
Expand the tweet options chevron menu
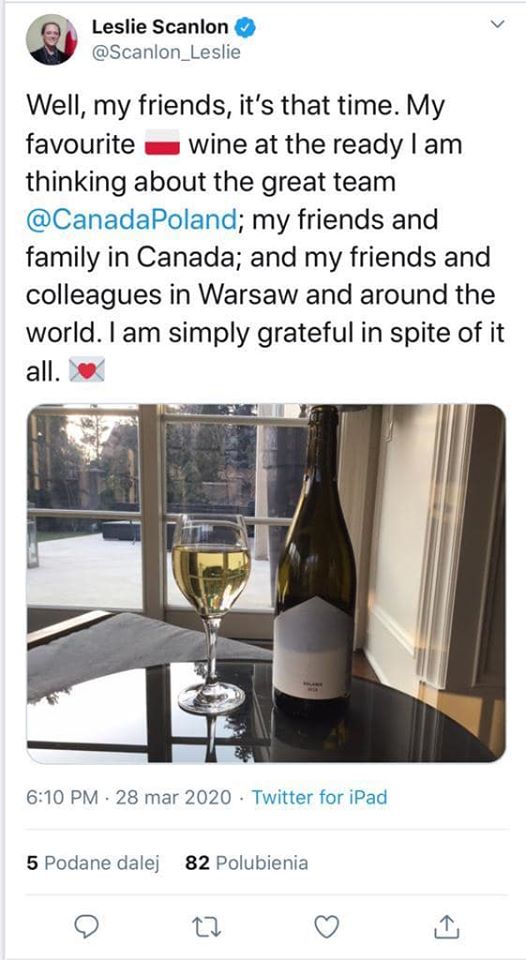499,24
